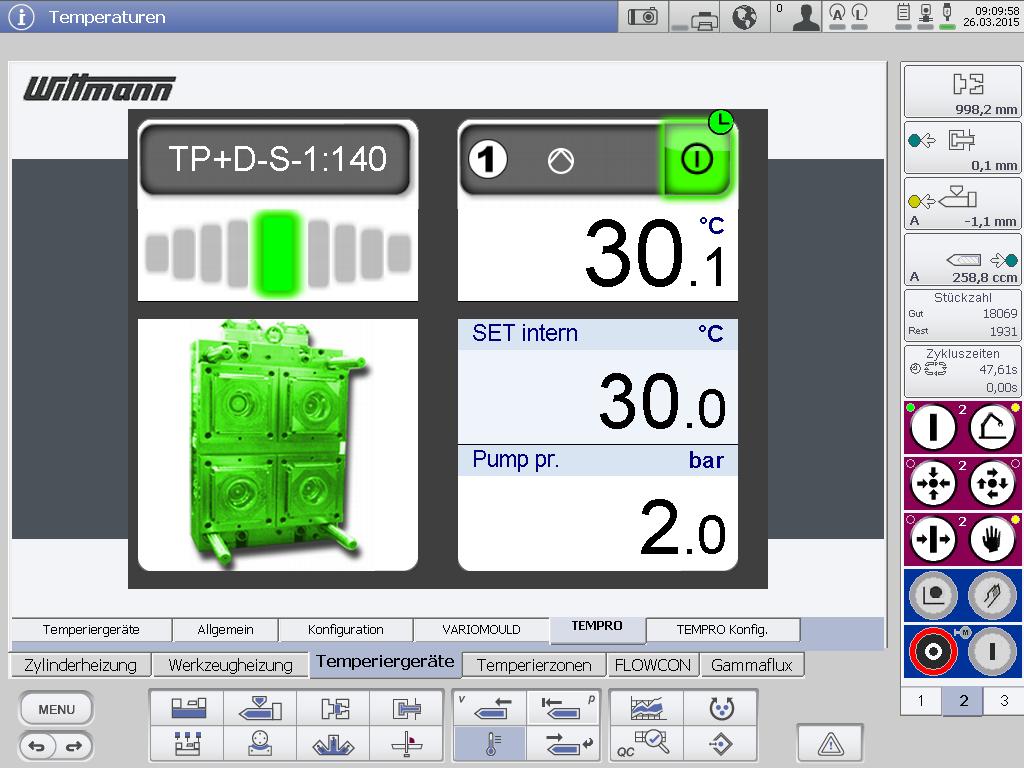Open core pull icon in bottom toolbar
Viewport: 1024px width, 768px height.
[187, 743]
